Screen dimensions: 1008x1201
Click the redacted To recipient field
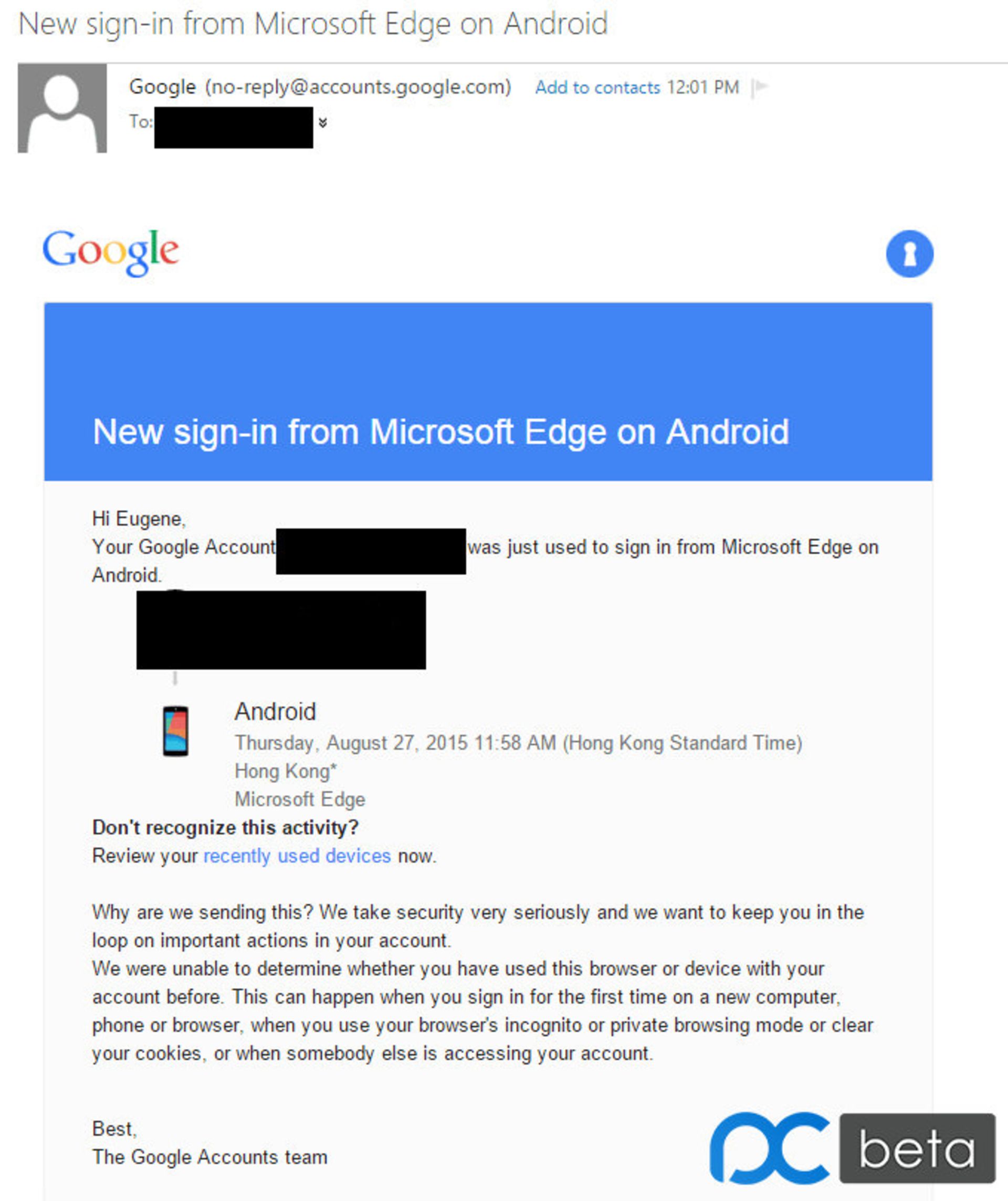pos(234,127)
